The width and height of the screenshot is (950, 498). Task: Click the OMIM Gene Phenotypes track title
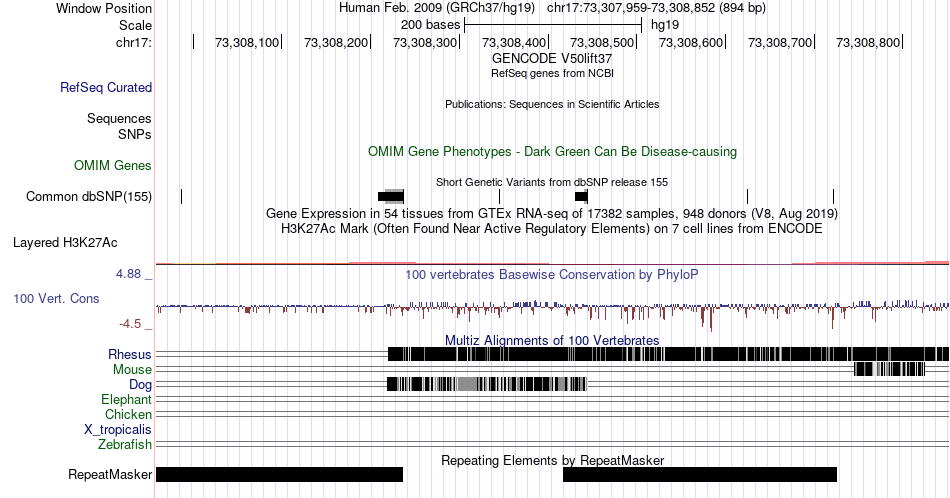[x=552, y=151]
